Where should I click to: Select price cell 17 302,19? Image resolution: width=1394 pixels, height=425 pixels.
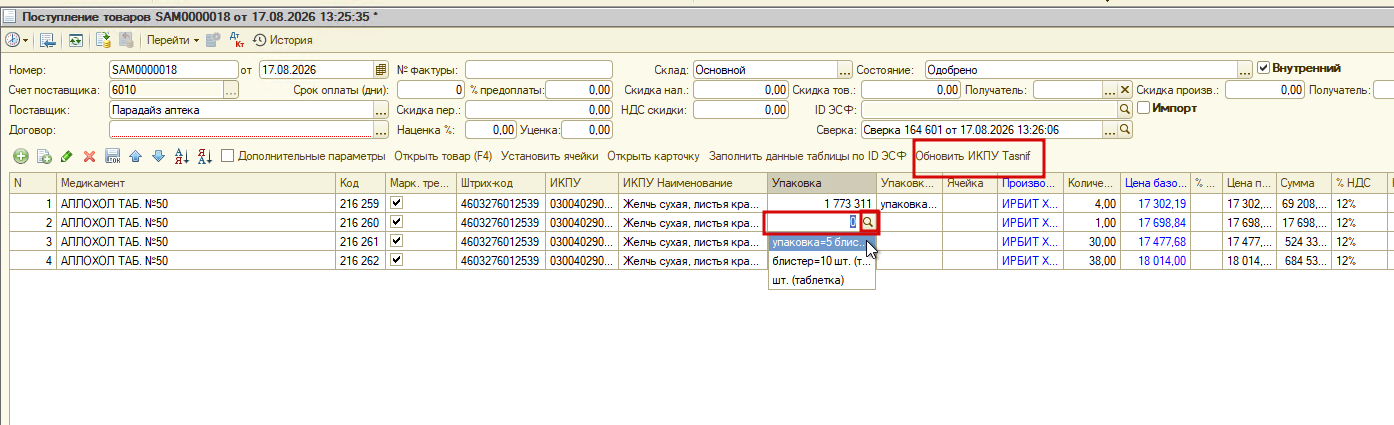pyautogui.click(x=1156, y=203)
